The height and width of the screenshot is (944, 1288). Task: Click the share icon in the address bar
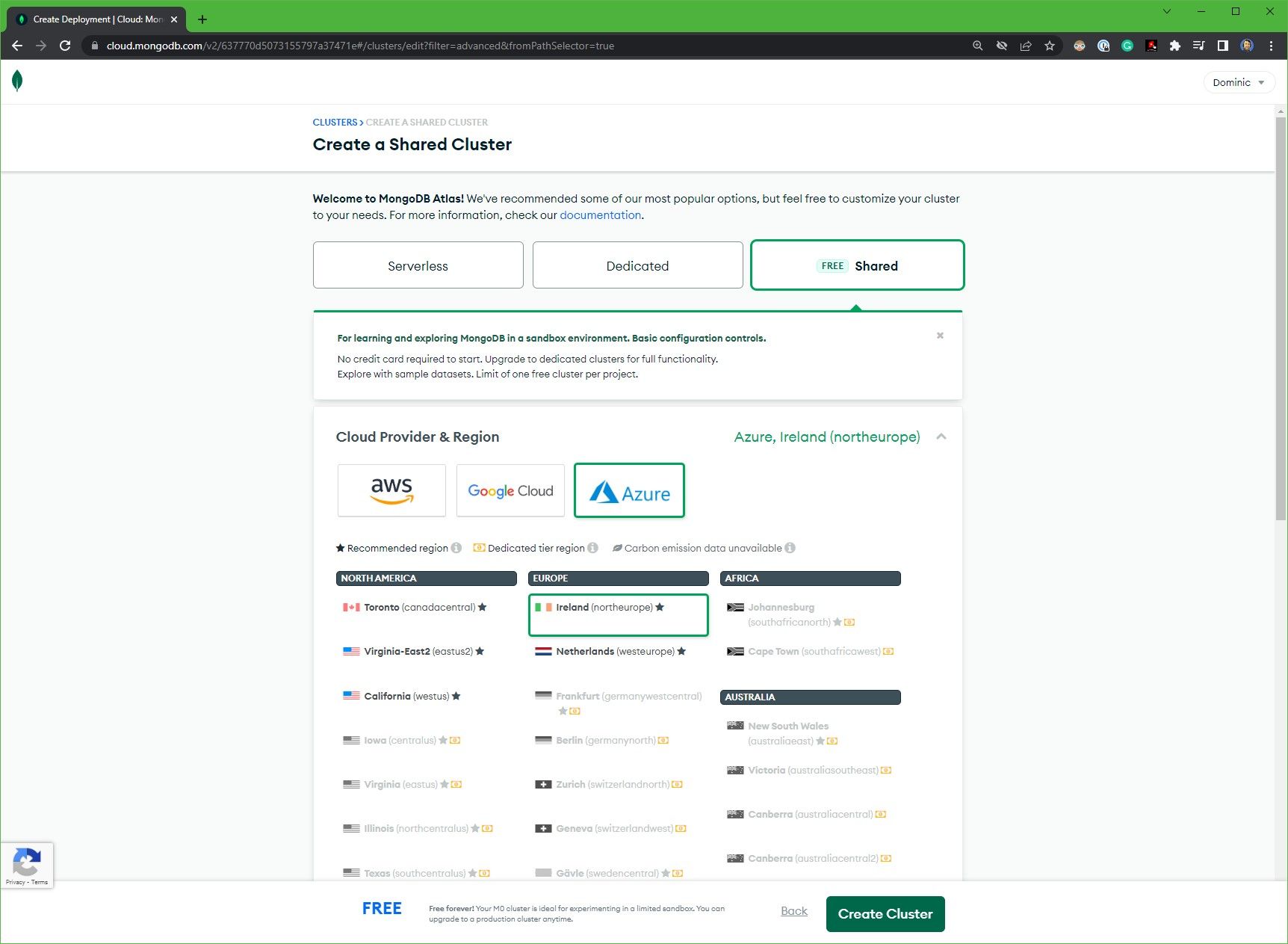pos(1026,46)
